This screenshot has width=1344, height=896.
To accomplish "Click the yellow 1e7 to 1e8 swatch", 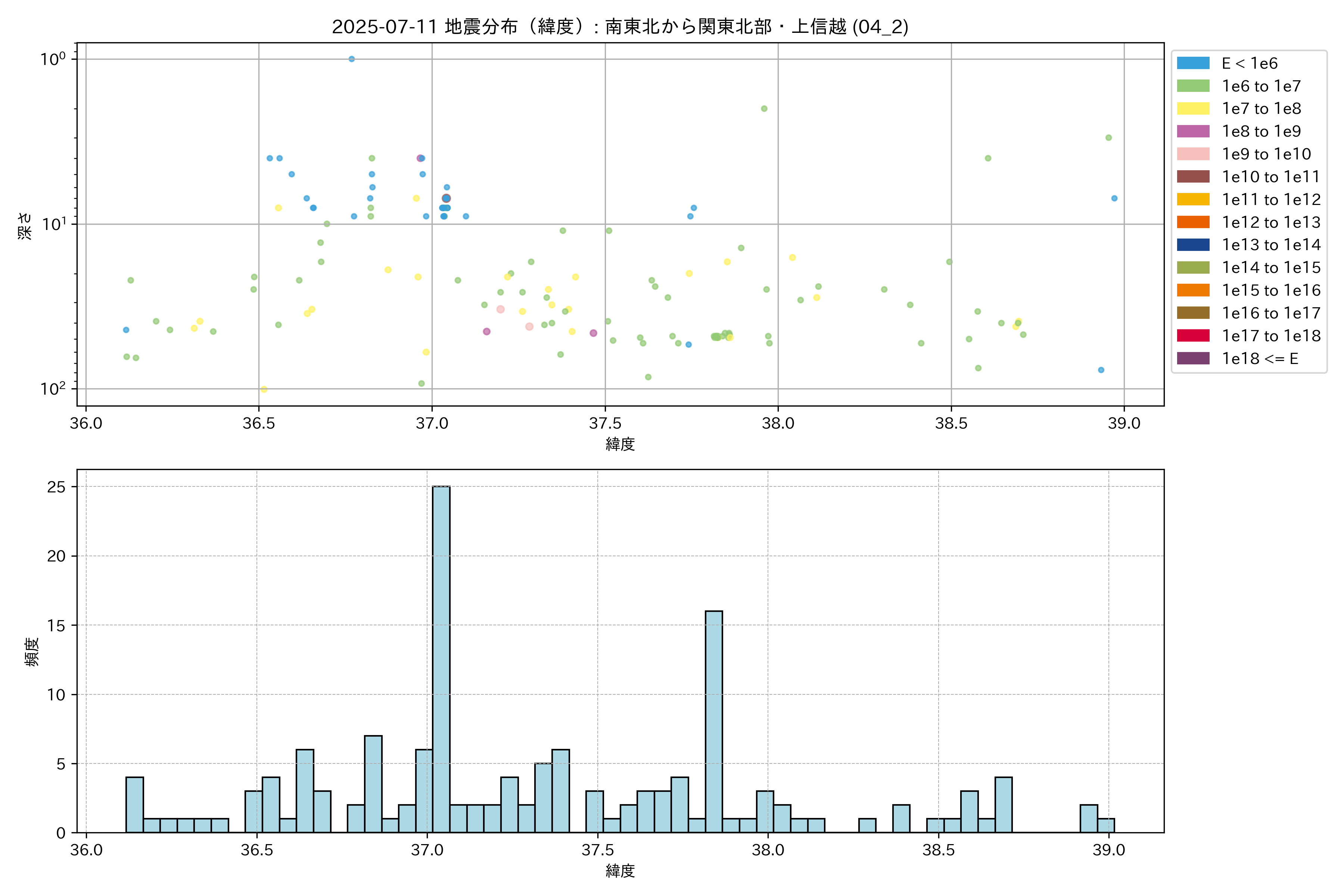I will click(x=1193, y=109).
